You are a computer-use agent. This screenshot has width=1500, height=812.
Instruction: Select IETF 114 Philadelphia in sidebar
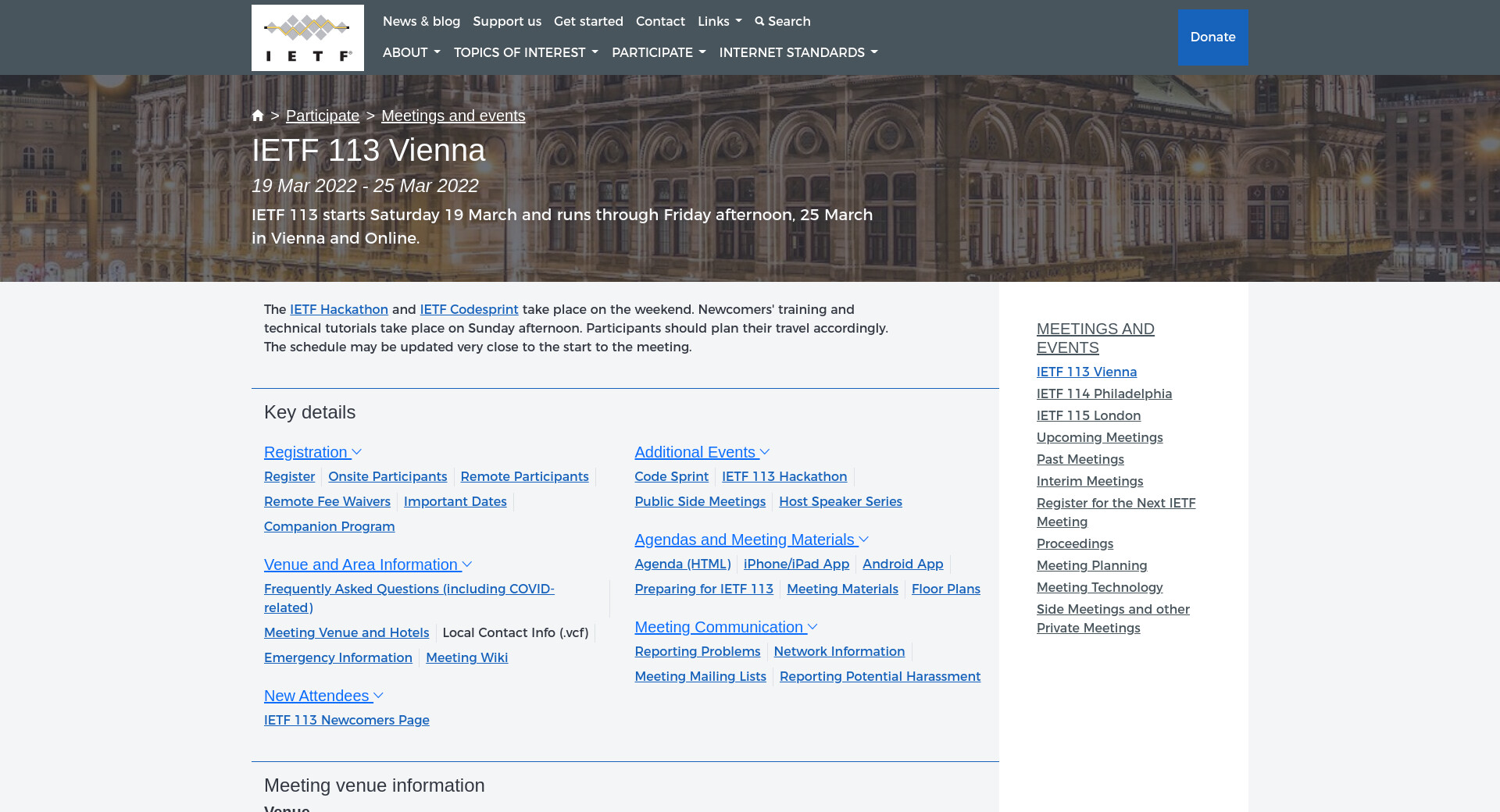click(1104, 394)
